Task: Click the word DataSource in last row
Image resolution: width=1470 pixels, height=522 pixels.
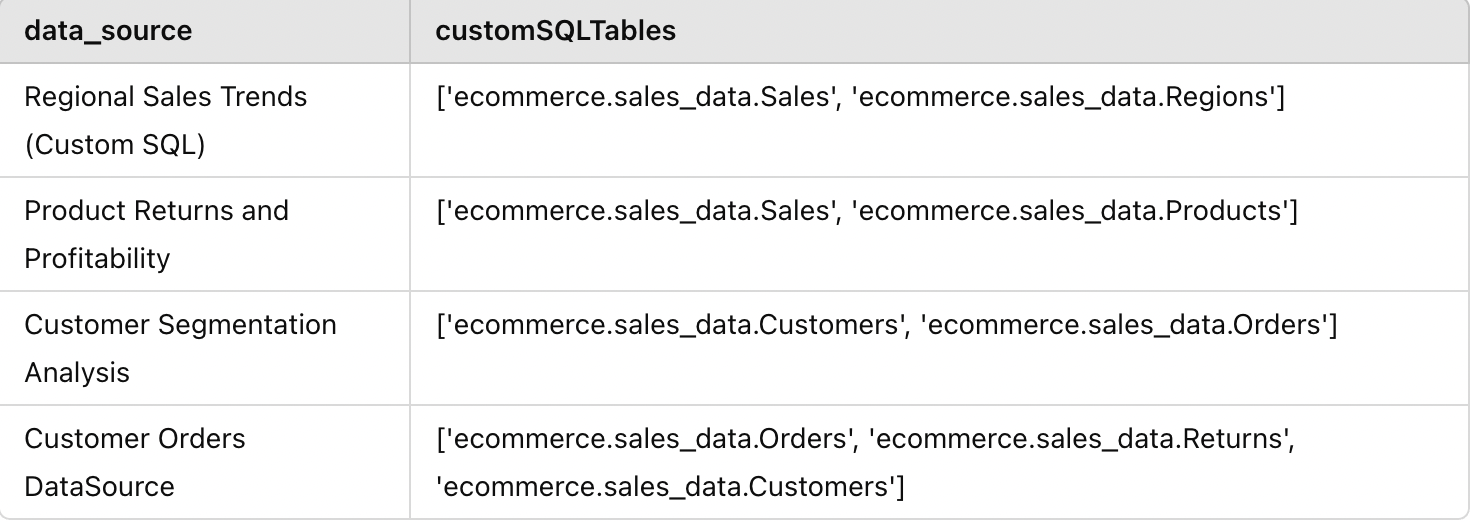Action: (99, 487)
